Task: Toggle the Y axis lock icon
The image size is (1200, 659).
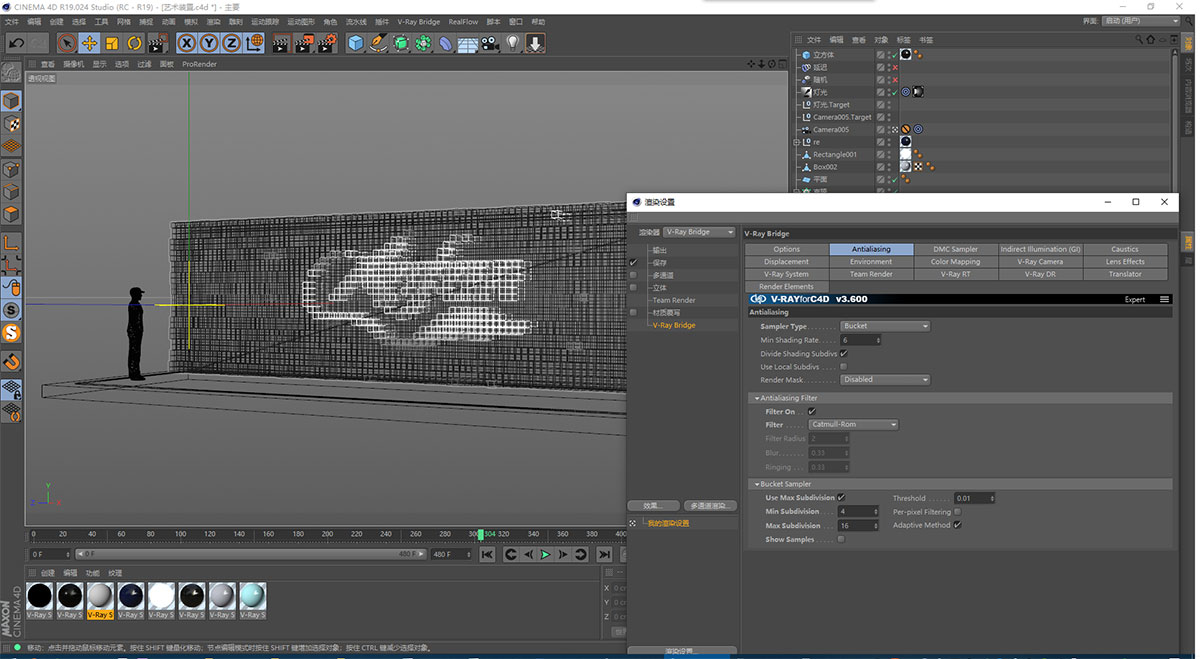Action: [209, 43]
